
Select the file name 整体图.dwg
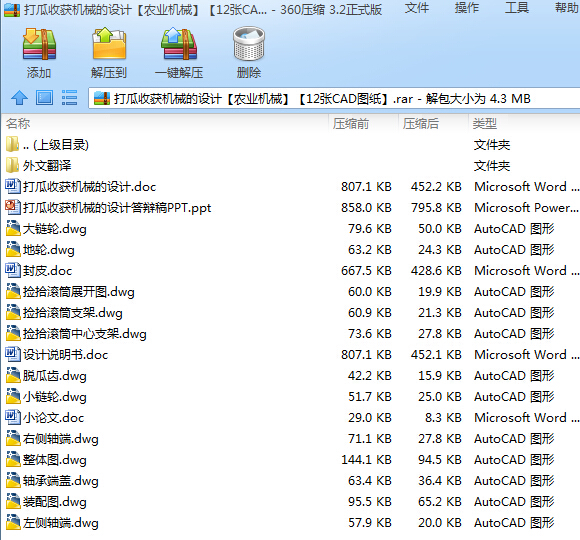[x=55, y=460]
